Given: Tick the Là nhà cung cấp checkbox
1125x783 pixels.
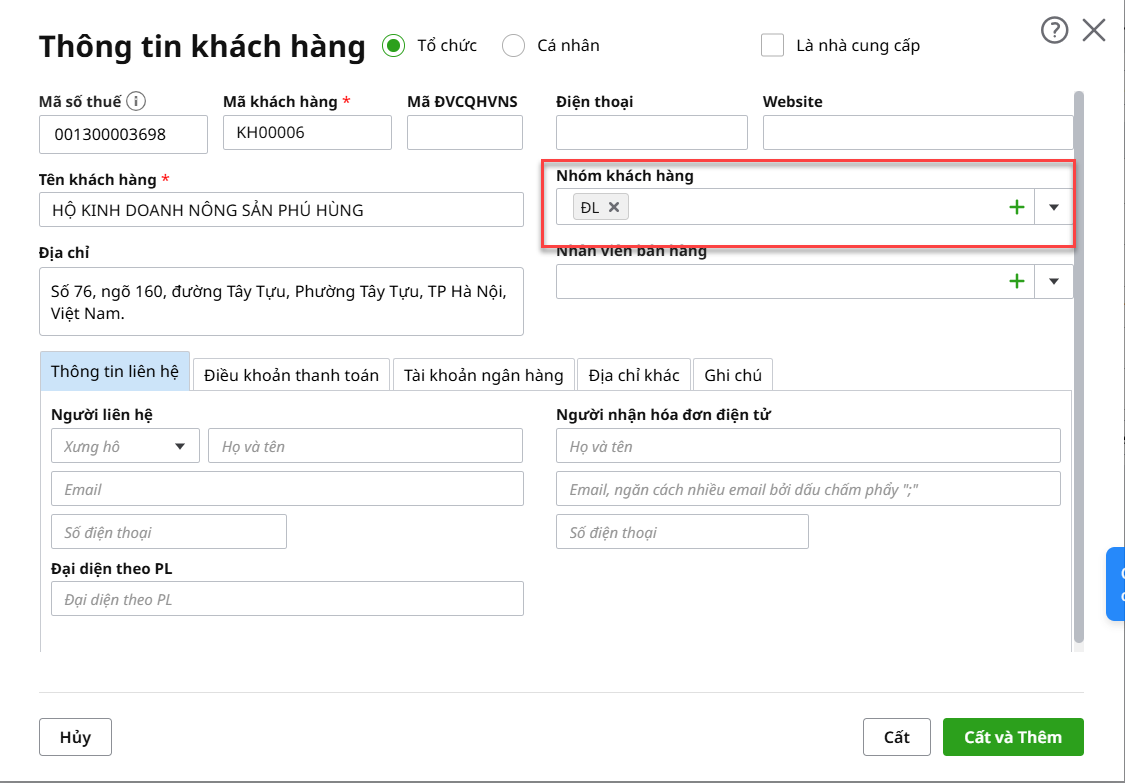Looking at the screenshot, I should coord(772,45).
